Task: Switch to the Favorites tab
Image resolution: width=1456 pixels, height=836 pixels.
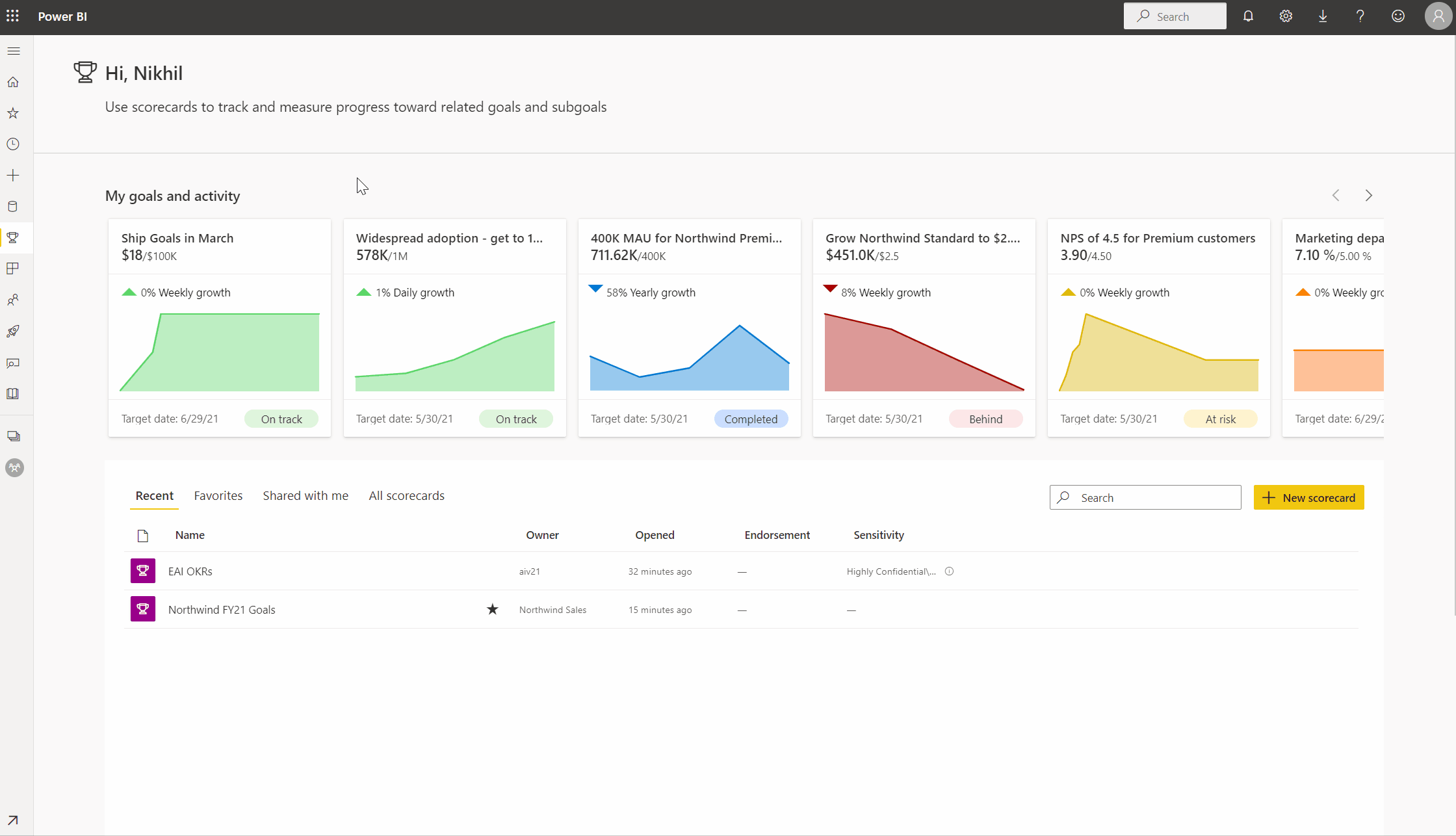Action: 218,496
